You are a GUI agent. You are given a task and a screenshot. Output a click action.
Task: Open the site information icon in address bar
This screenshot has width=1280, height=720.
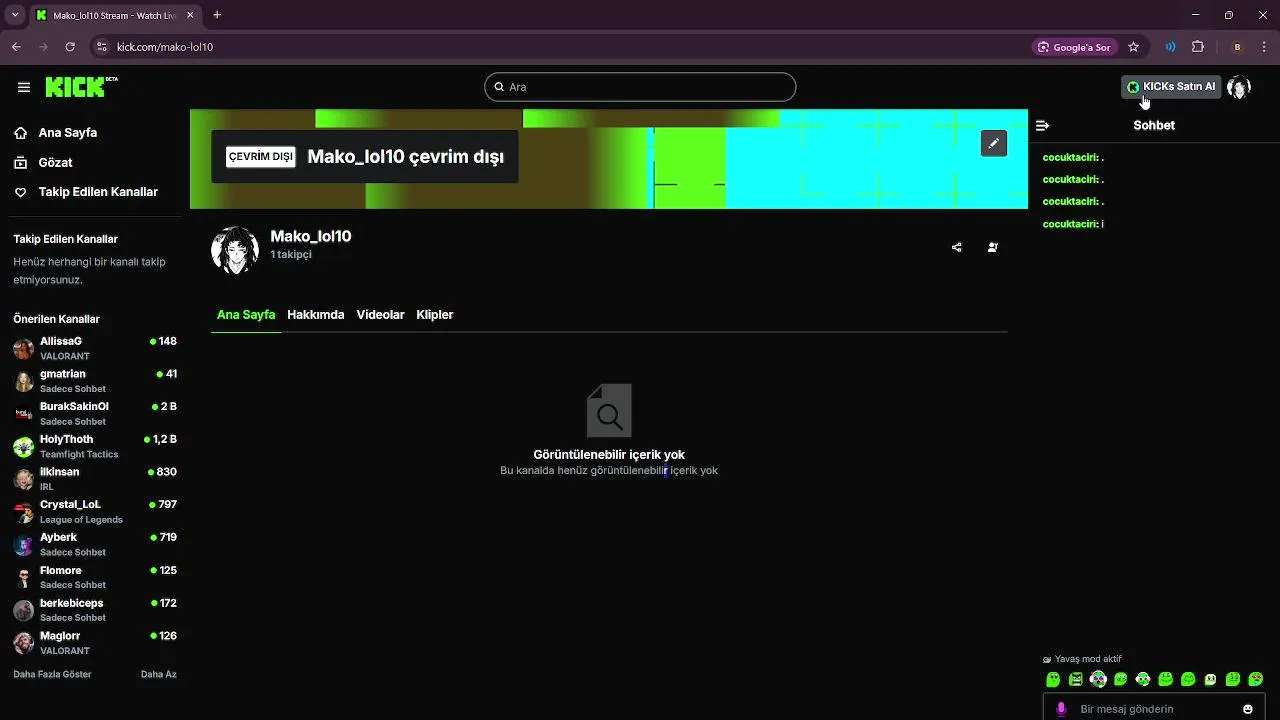(x=101, y=47)
